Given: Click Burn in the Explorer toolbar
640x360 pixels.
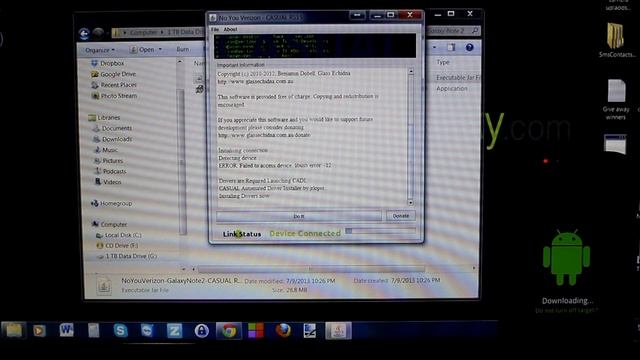Looking at the screenshot, I should point(182,49).
